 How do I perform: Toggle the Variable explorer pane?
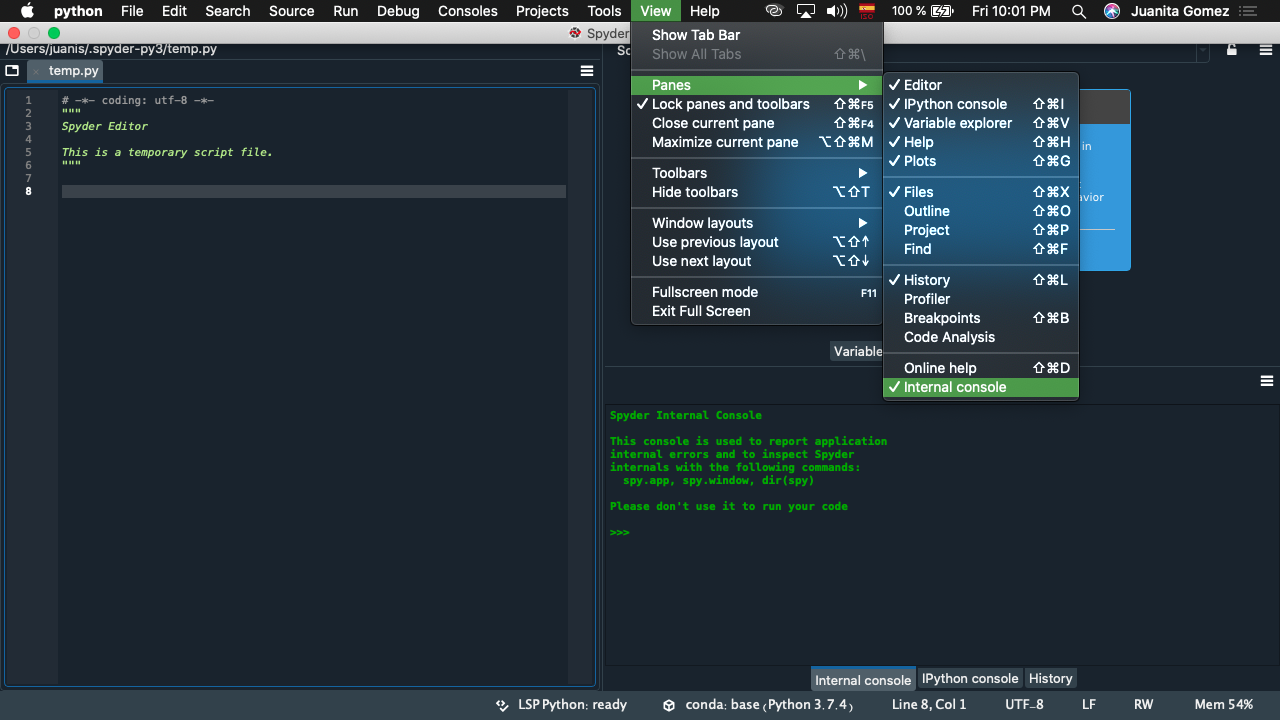point(981,123)
